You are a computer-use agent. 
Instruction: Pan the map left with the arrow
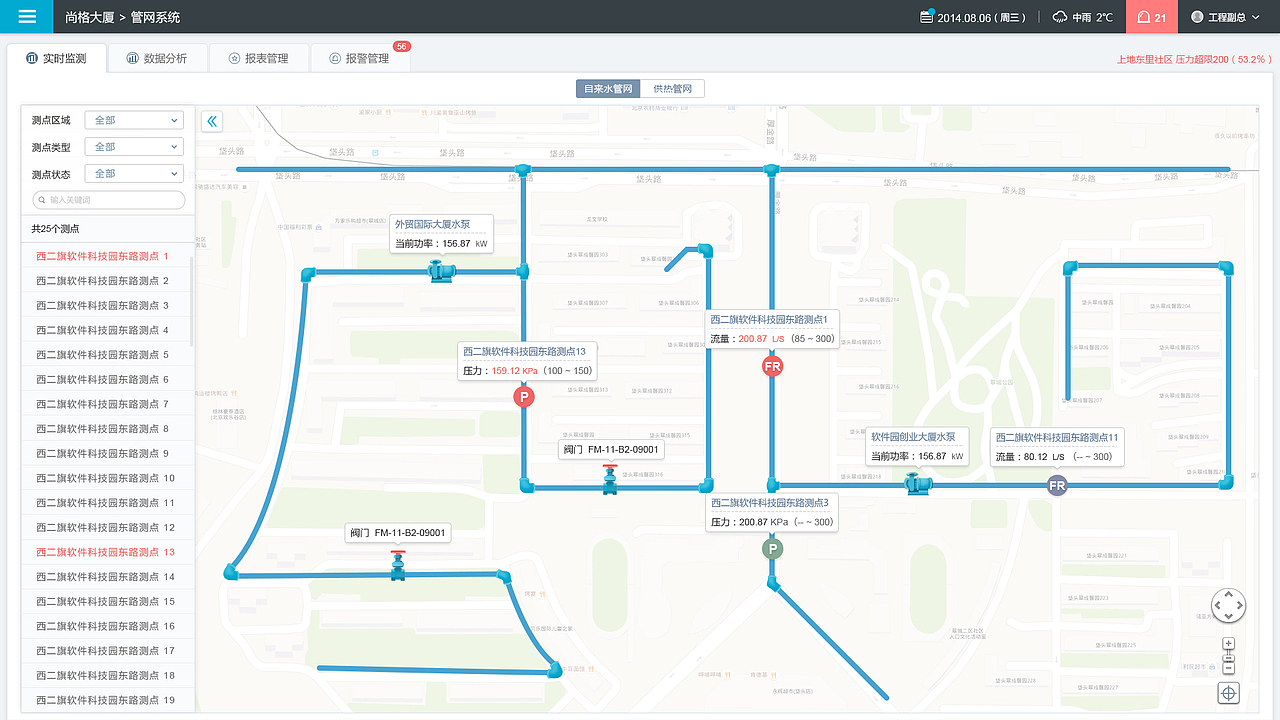[1218, 606]
